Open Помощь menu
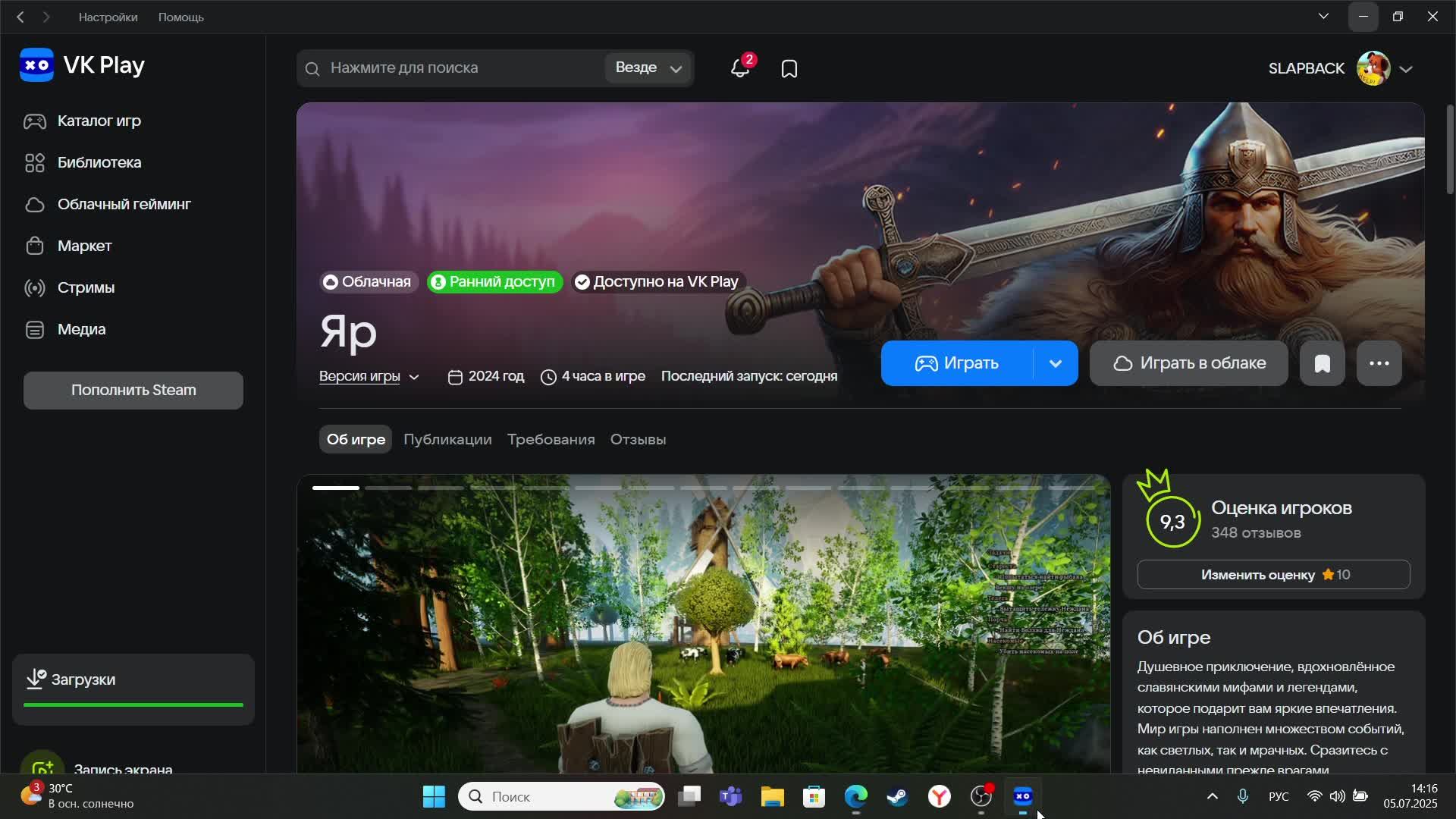Screen dimensions: 1456x819 point(181,17)
